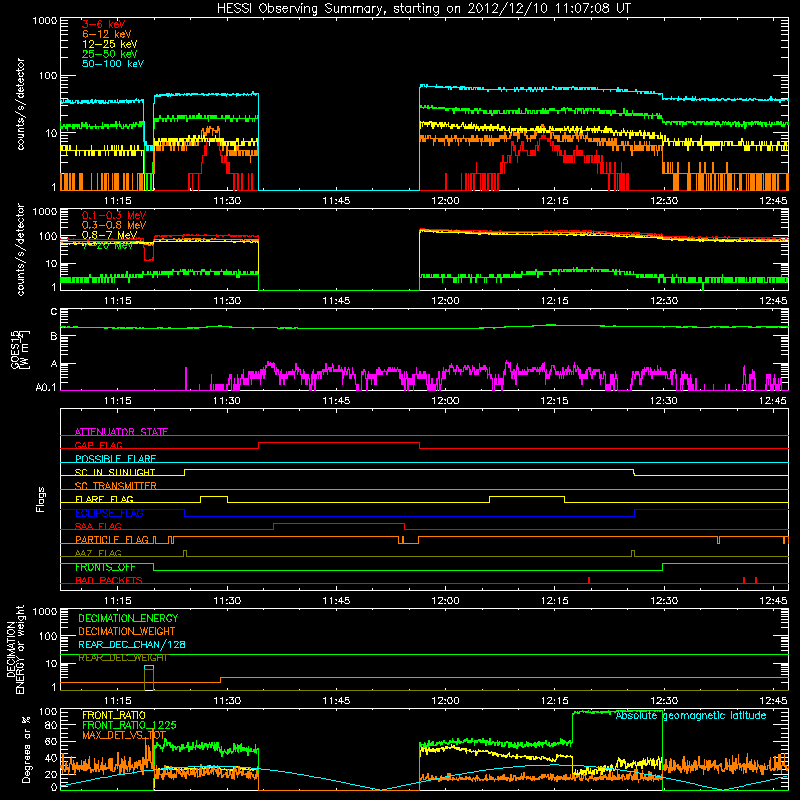Screen dimensions: 800x800
Task: Select the SC_TRANSMITTER flag label
Action: click(x=116, y=486)
